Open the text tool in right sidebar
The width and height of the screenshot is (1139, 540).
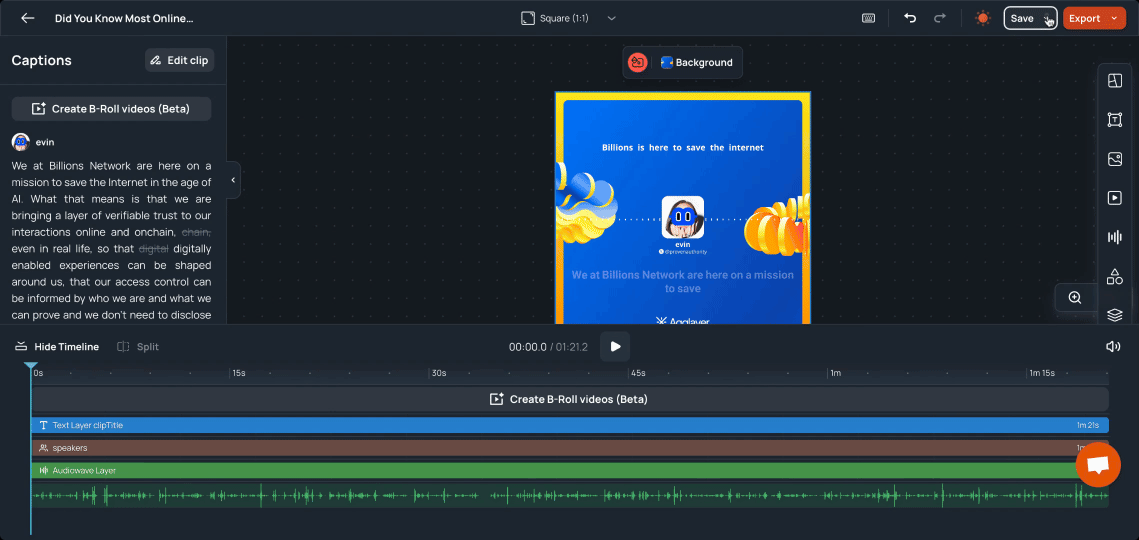1114,120
